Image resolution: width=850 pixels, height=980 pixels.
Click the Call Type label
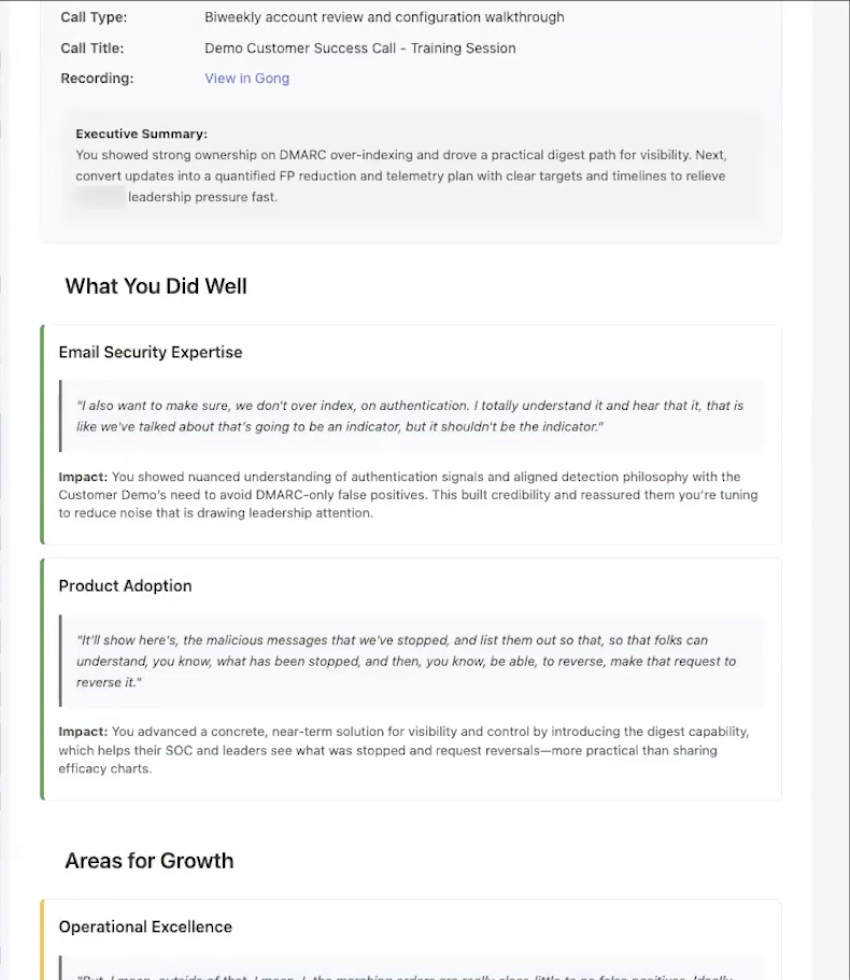click(93, 18)
